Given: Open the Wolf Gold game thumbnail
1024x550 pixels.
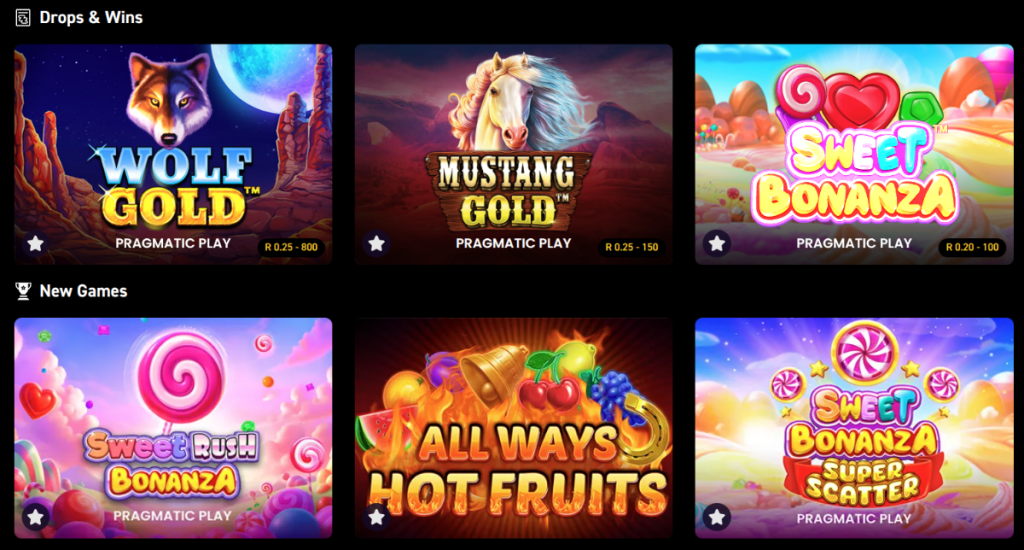Looking at the screenshot, I should (x=173, y=154).
